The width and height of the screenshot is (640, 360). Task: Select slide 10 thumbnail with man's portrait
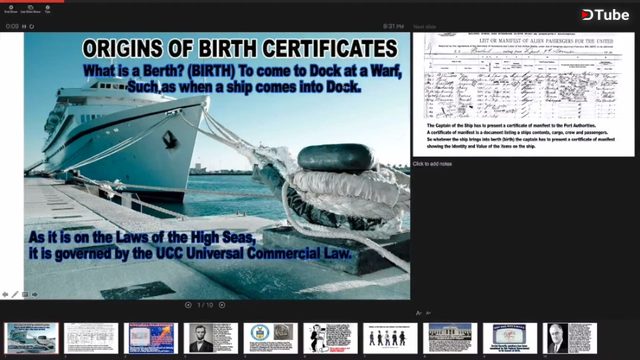click(570, 338)
